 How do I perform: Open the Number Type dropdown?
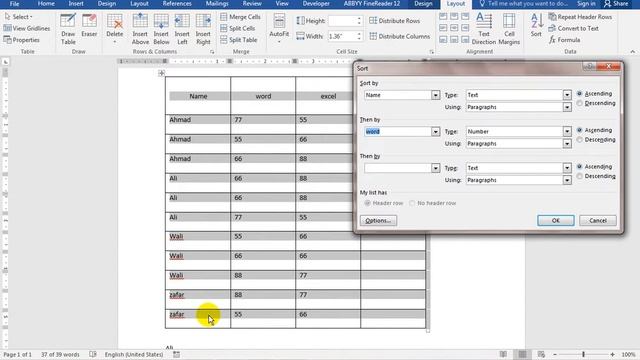click(567, 132)
